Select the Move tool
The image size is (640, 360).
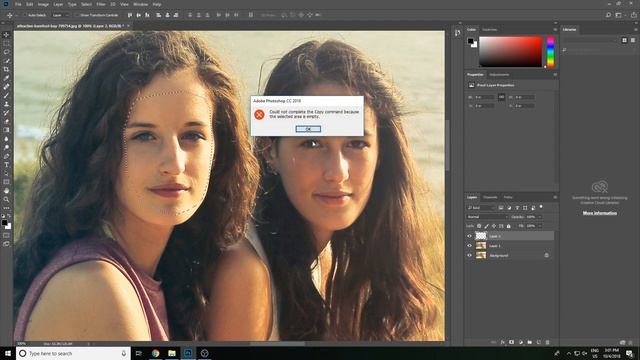(6, 35)
